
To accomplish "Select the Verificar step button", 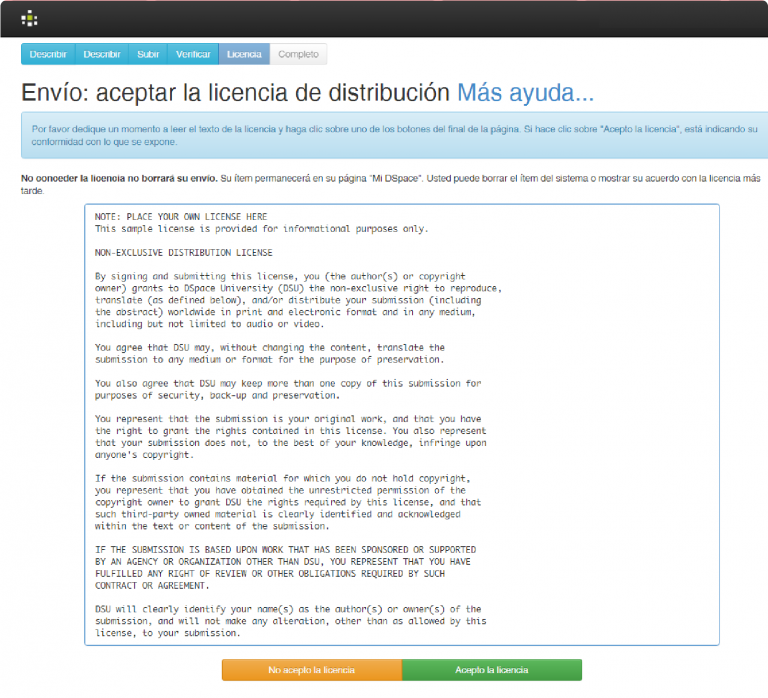I will pyautogui.click(x=193, y=54).
